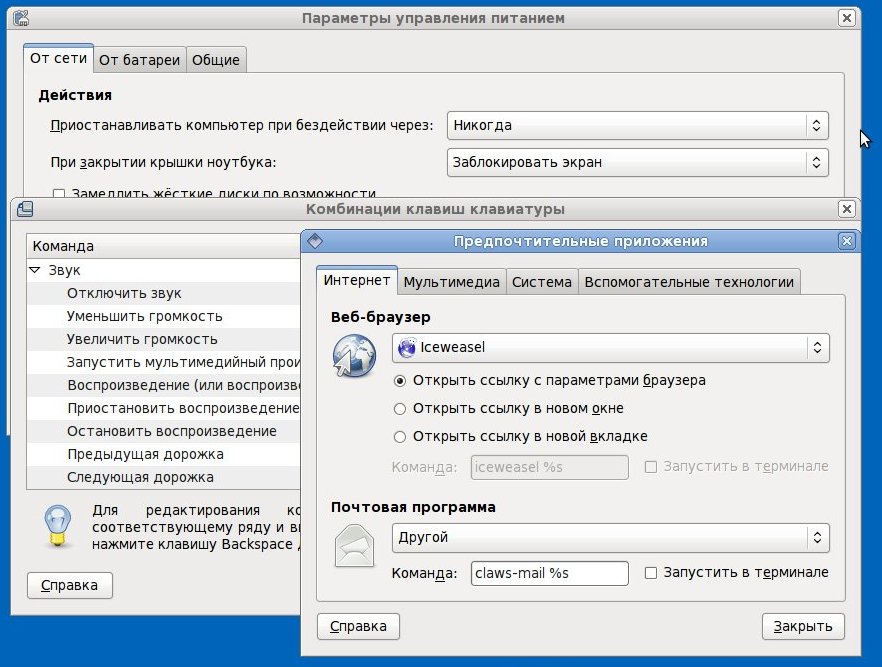Open the 'Другой' mail program dropdown
Screen dimensions: 882x667
pyautogui.click(x=610, y=538)
